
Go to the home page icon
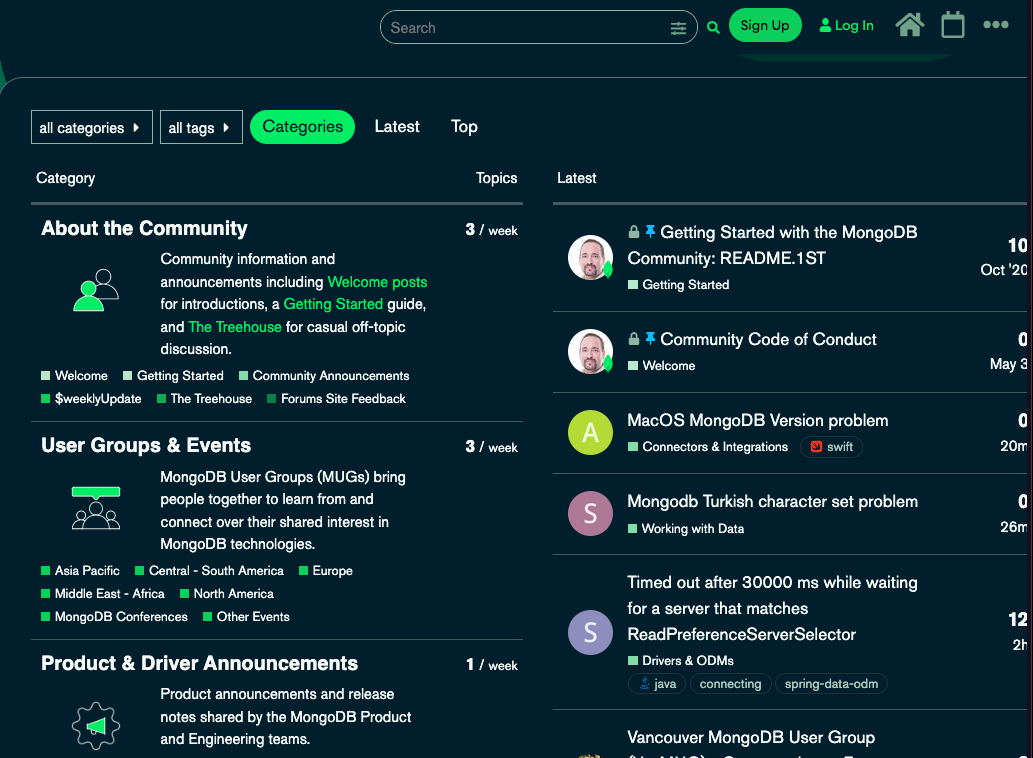pyautogui.click(x=910, y=25)
